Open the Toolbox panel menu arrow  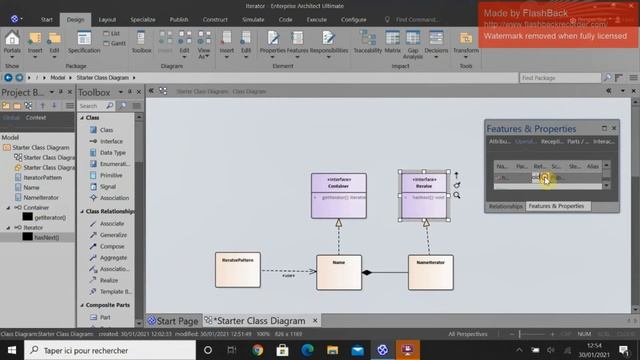[120, 92]
